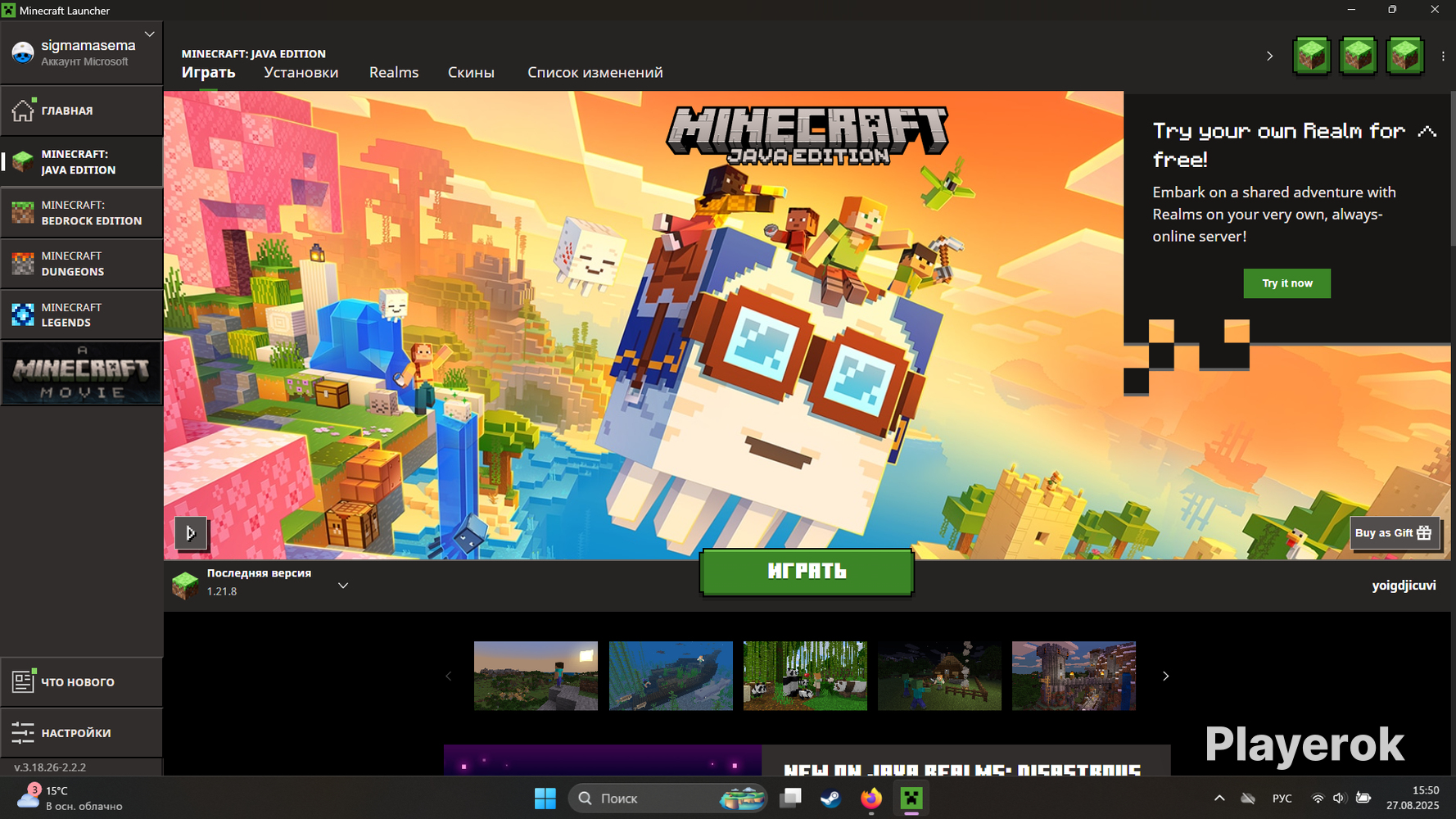Open the Windows Start menu
1456x819 pixels.
[x=545, y=798]
